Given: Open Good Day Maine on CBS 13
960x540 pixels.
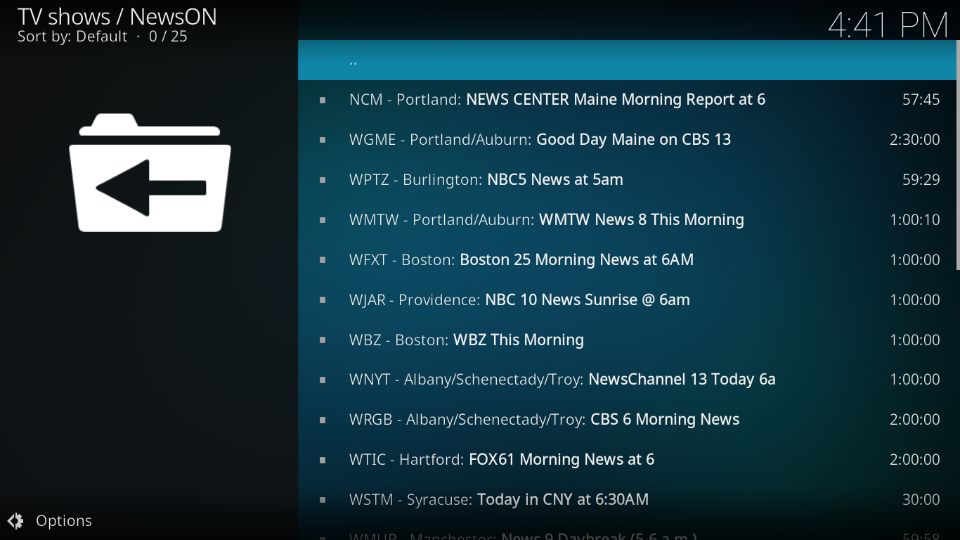Looking at the screenshot, I should pos(627,140).
